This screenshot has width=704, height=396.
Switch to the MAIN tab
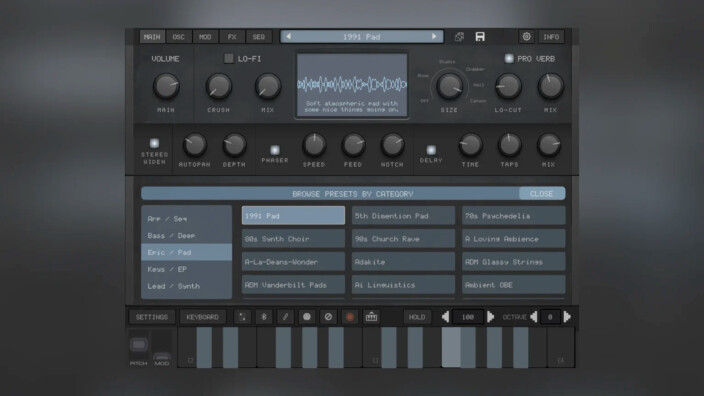pyautogui.click(x=152, y=37)
